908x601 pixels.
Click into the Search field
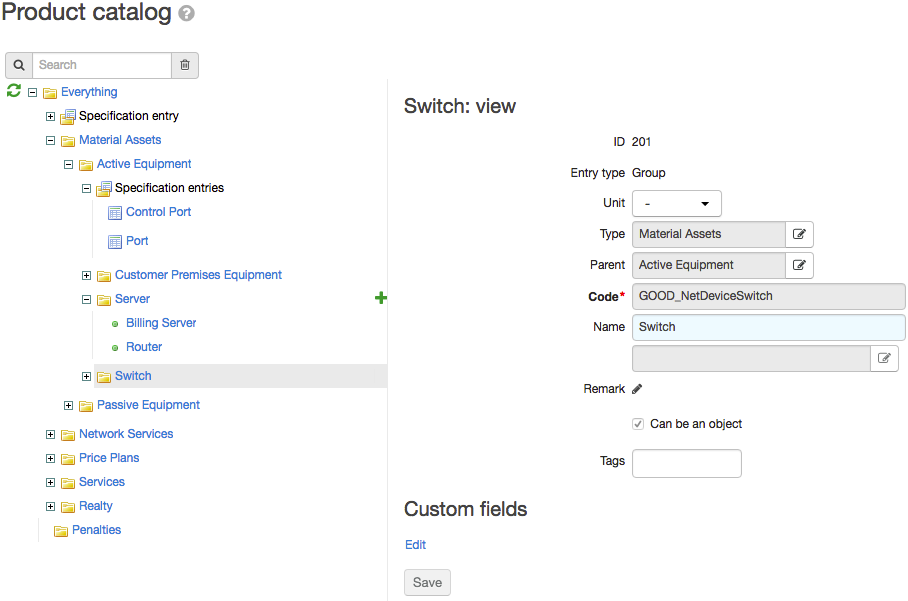point(102,65)
